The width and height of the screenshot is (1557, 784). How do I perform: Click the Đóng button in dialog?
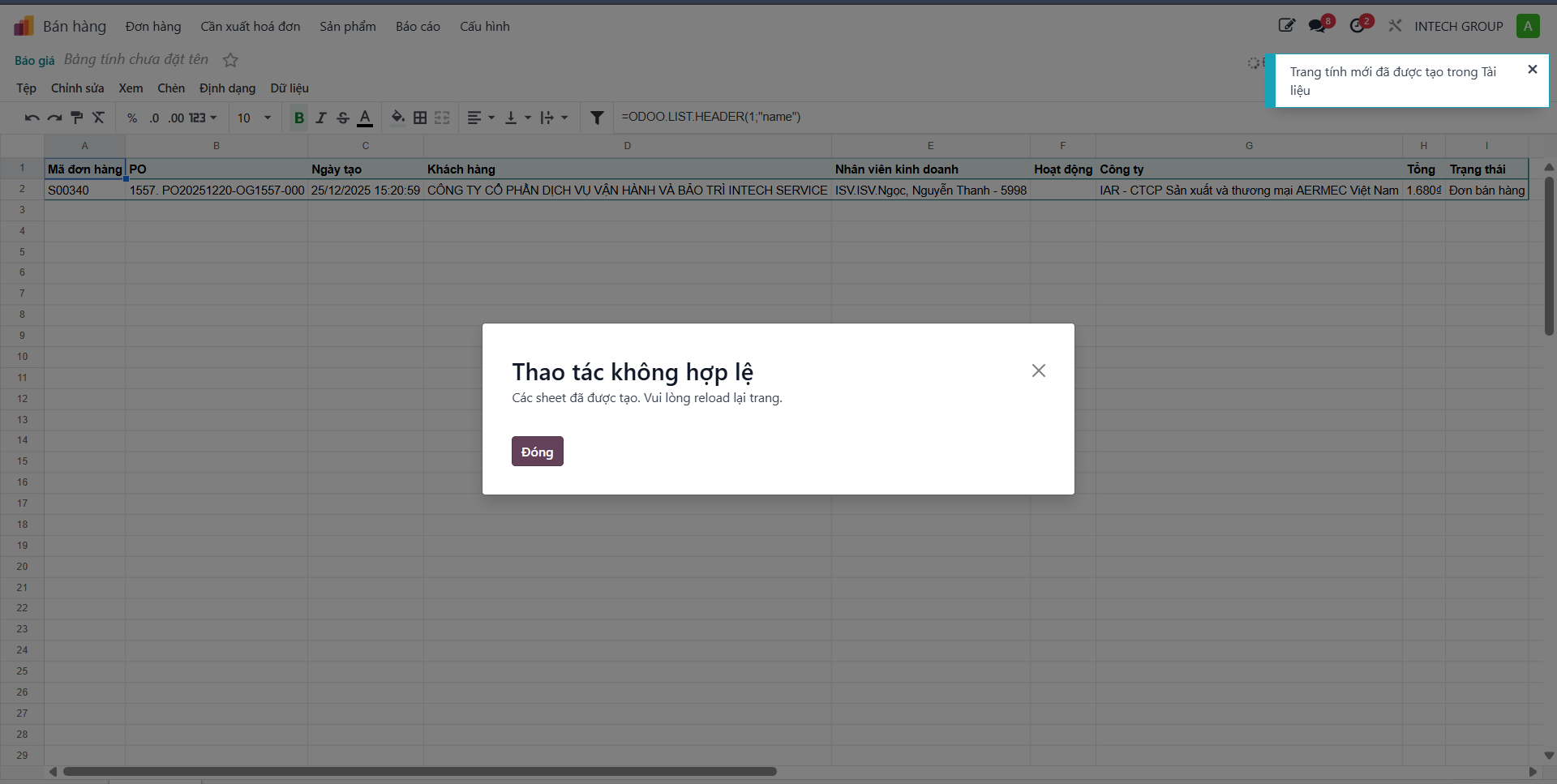[x=538, y=452]
